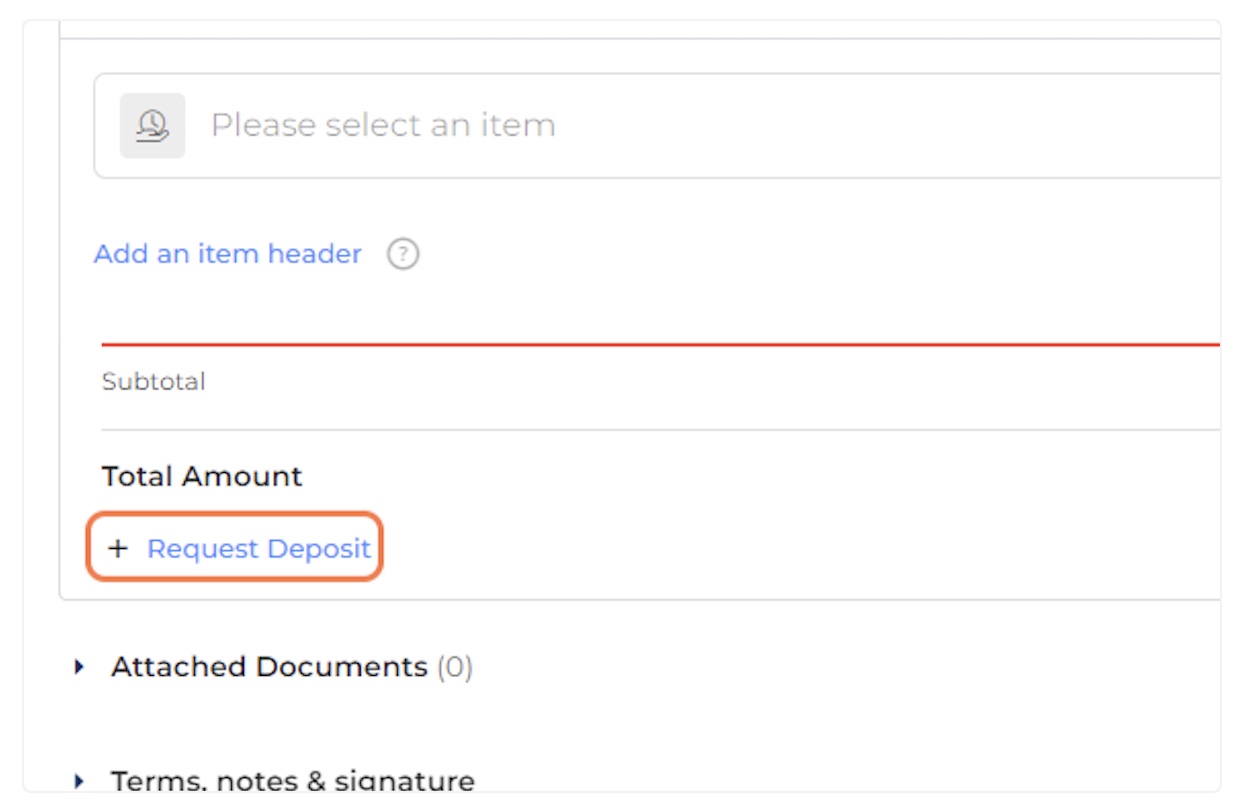This screenshot has width=1254, height=810.
Task: Focus the 'Please select an item' field
Action: (x=657, y=125)
